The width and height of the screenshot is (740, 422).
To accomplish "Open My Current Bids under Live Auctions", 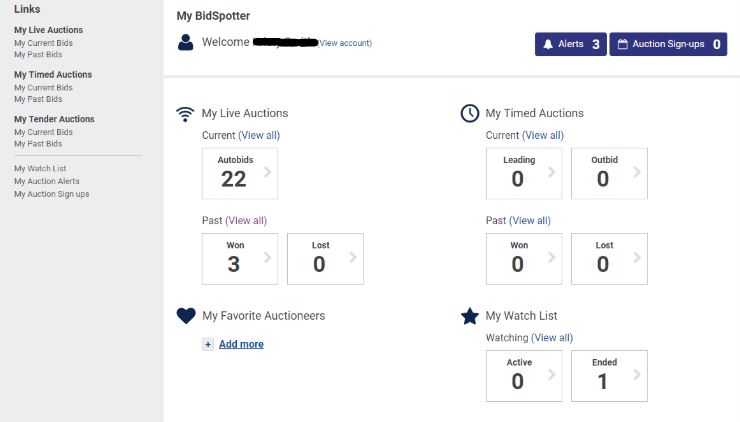I will 43,43.
